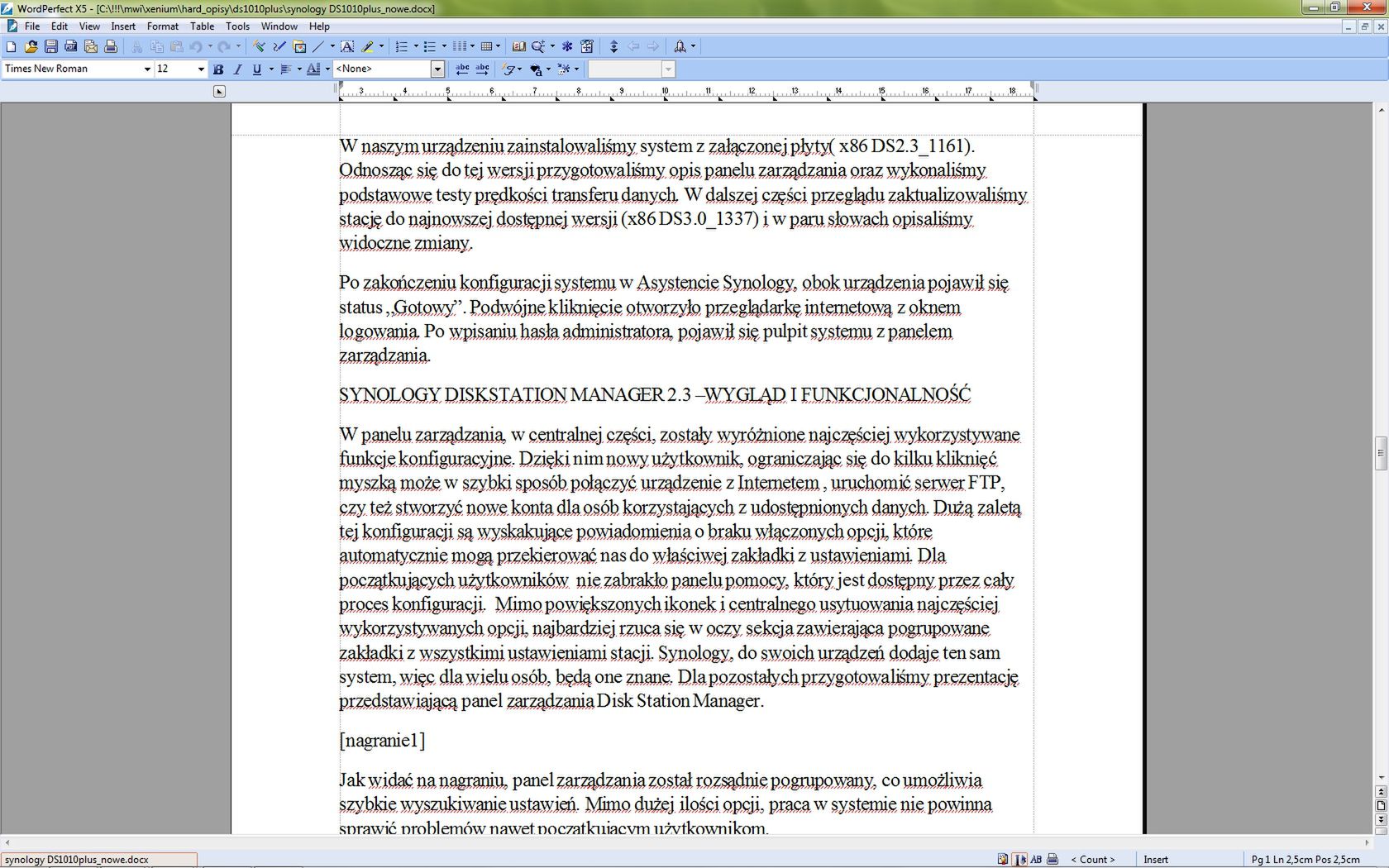Click the Open file folder icon
1389x868 pixels.
pyautogui.click(x=31, y=47)
